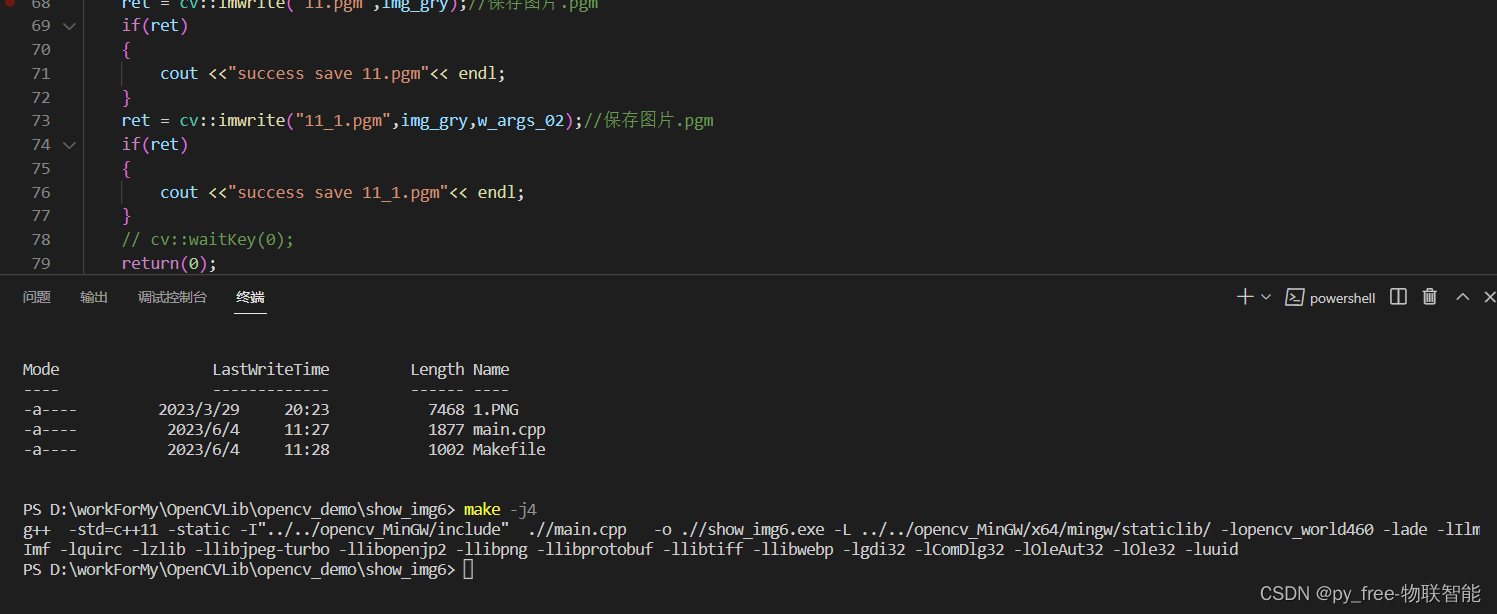Open the terminal launch profile dropdown
Viewport: 1497px width, 614px height.
[1266, 296]
